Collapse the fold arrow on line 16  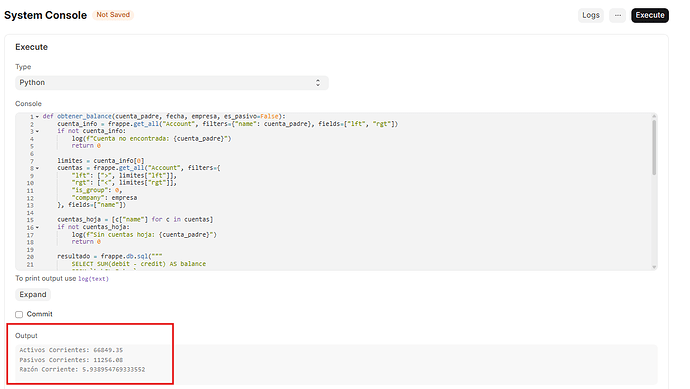pyautogui.click(x=37, y=228)
